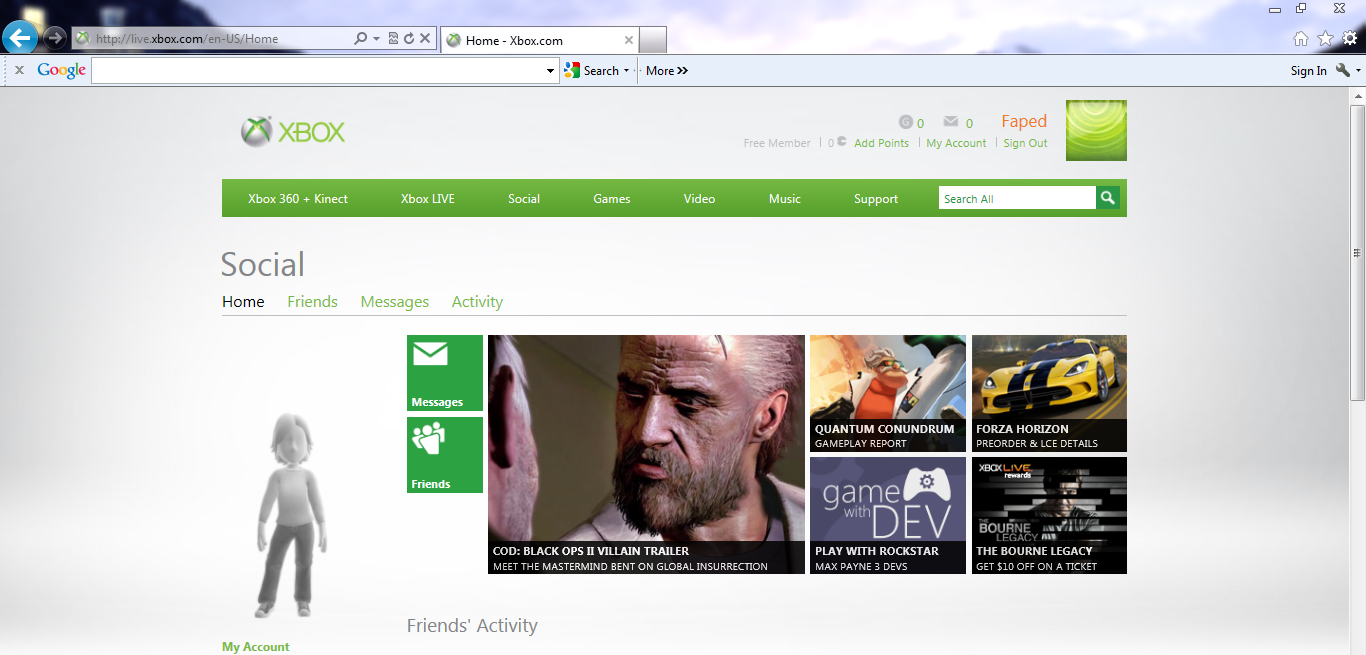Viewport: 1366px width, 655px height.
Task: Click the browser Home icon
Action: (1301, 39)
